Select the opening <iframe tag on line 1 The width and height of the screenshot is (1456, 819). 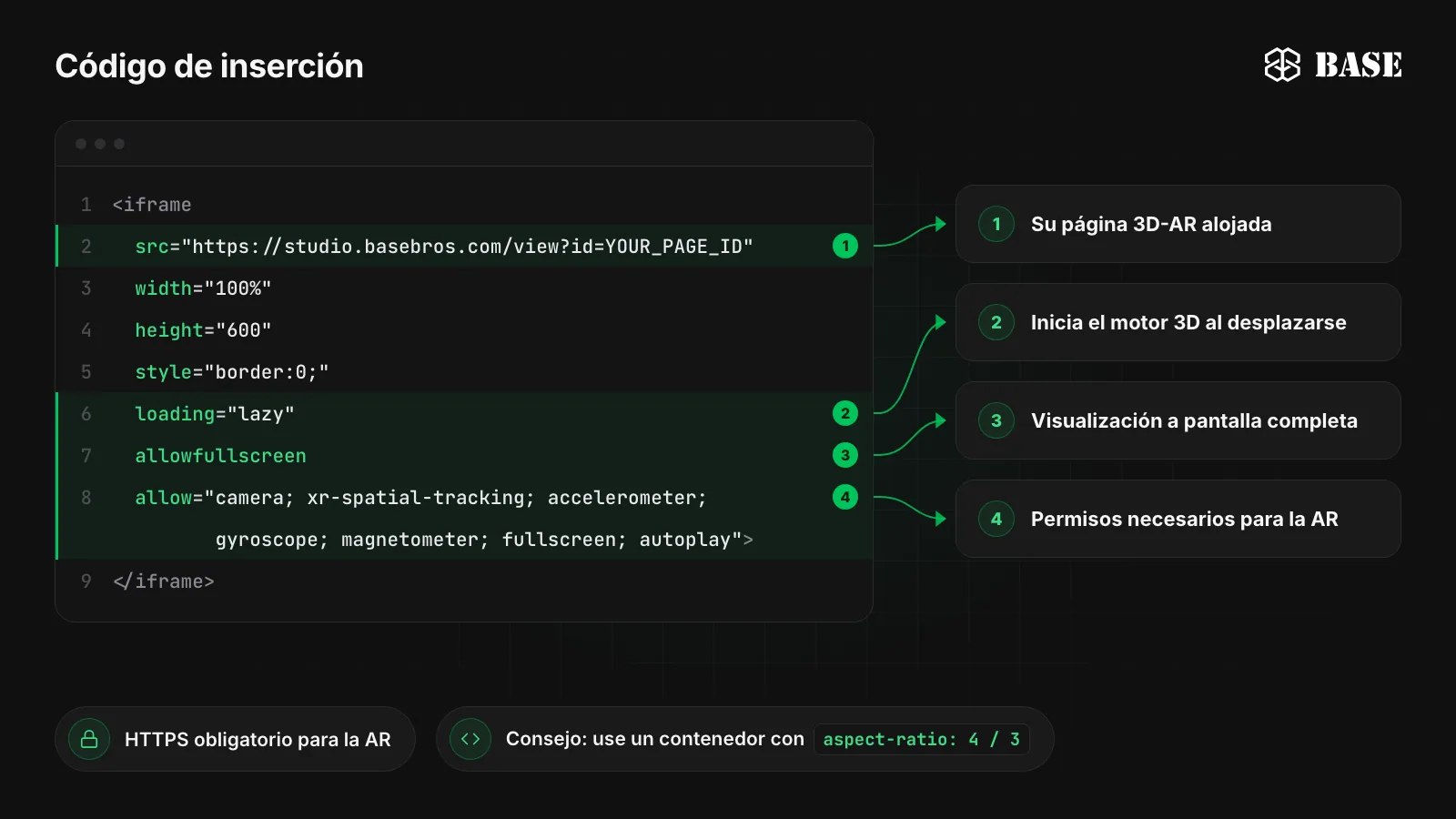pos(152,205)
